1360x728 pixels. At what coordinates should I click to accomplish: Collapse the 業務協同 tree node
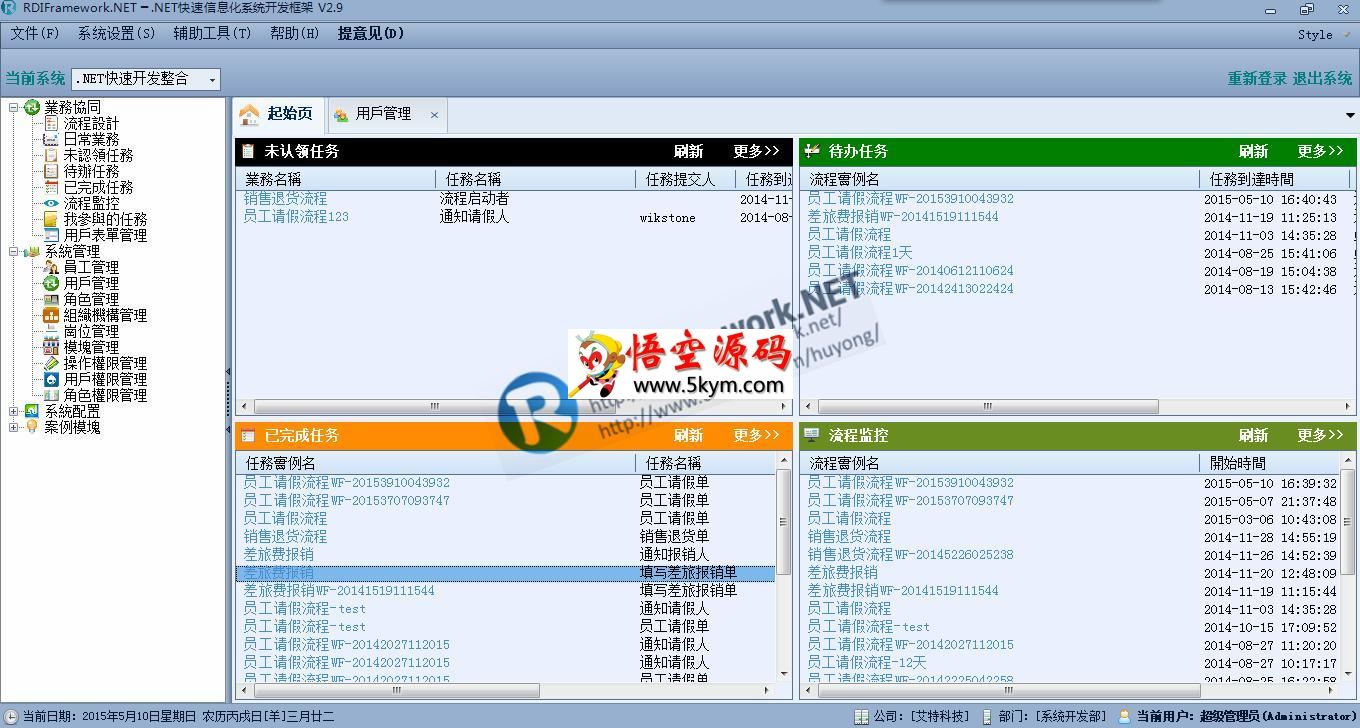coord(14,107)
